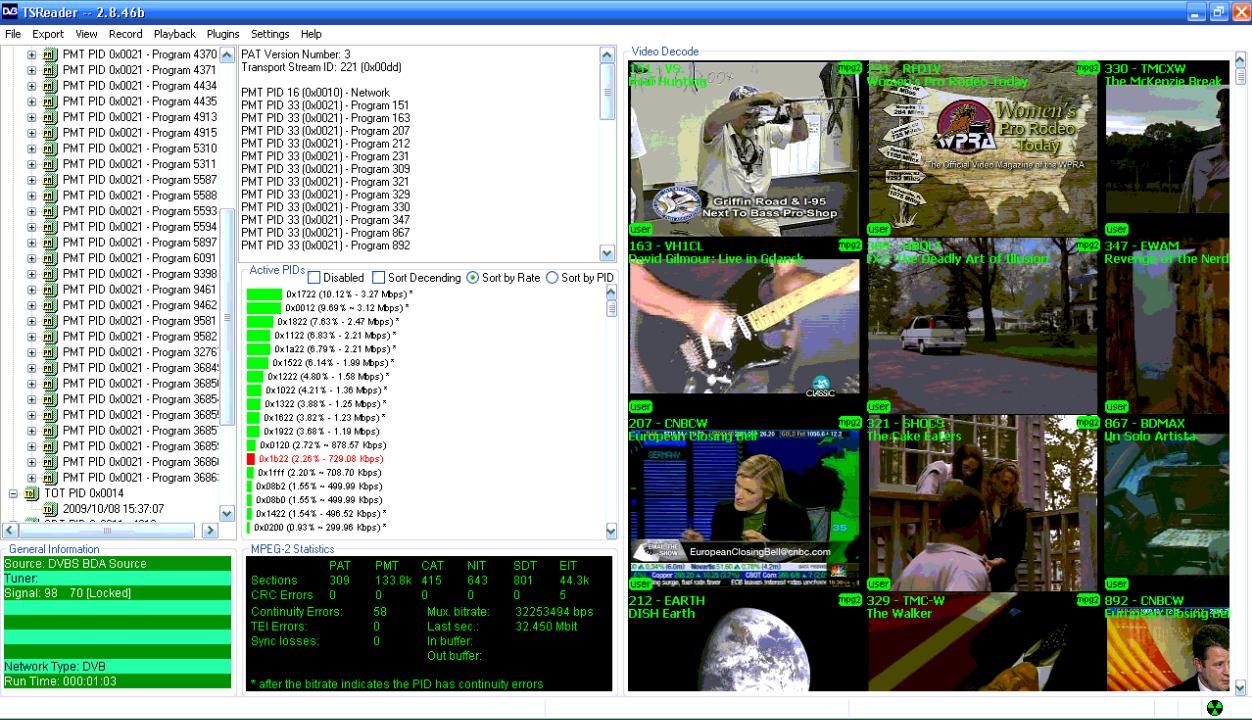Collapse the TOT PID 0x0014 node
This screenshot has height=720, width=1252.
(x=13, y=493)
